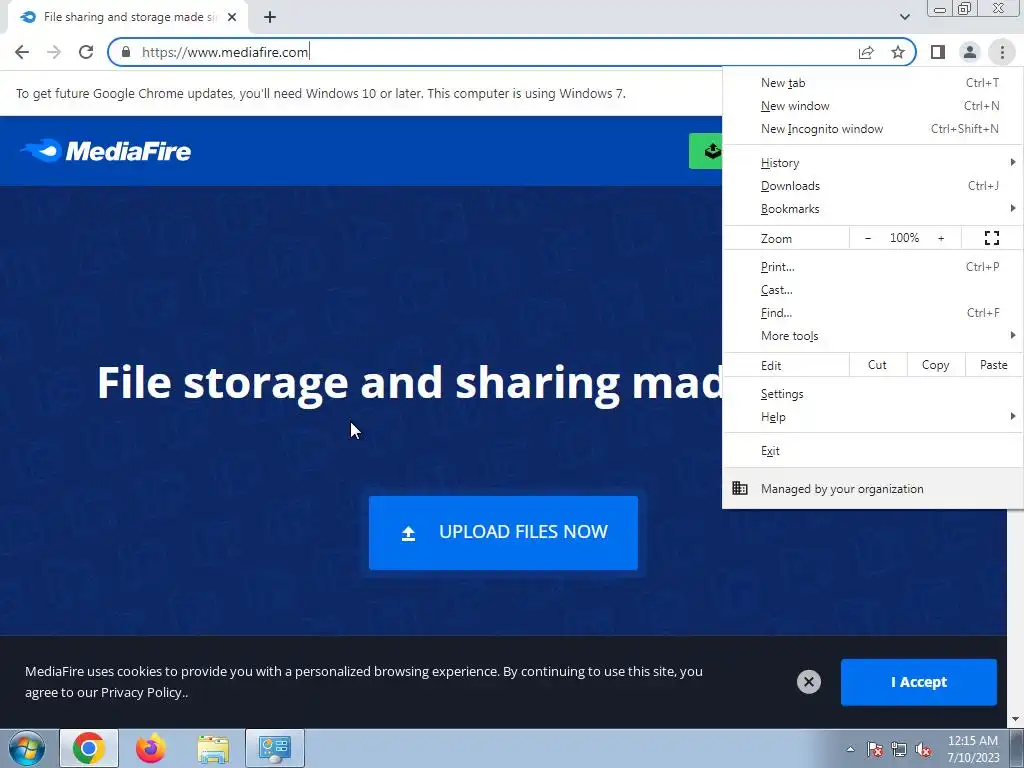
Task: Open Downloads from the menu
Action: (872, 185)
